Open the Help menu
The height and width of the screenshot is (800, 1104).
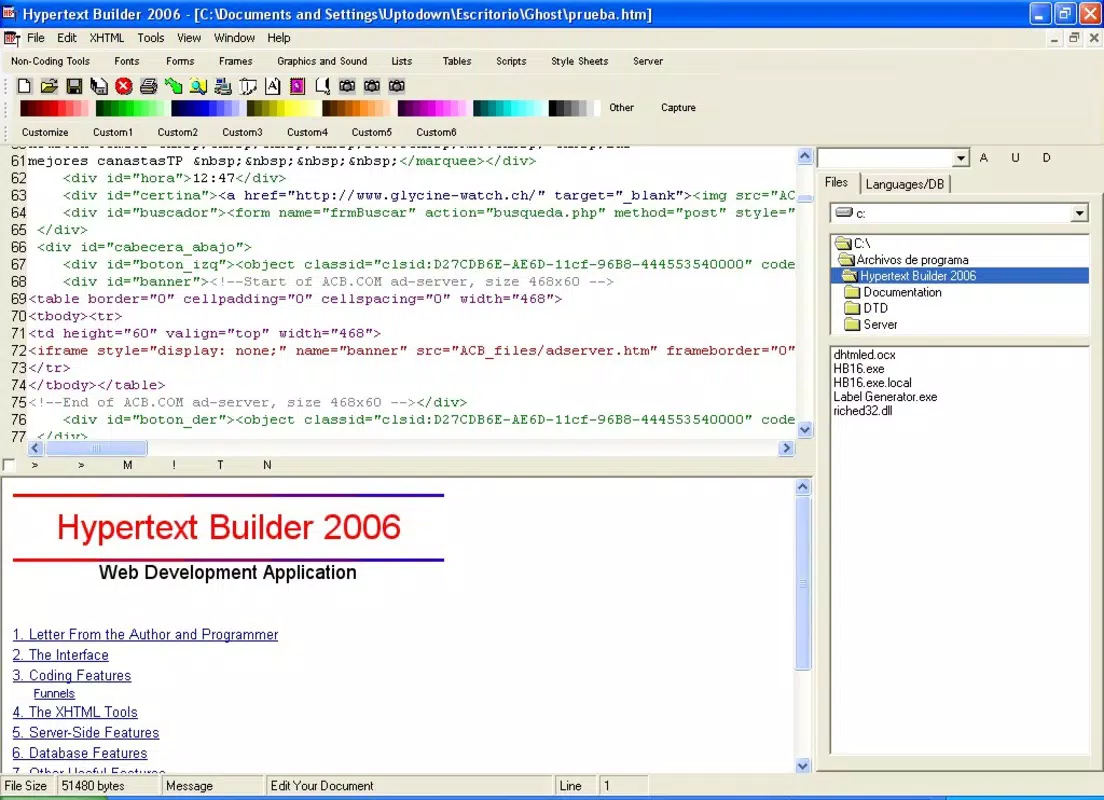(x=279, y=38)
